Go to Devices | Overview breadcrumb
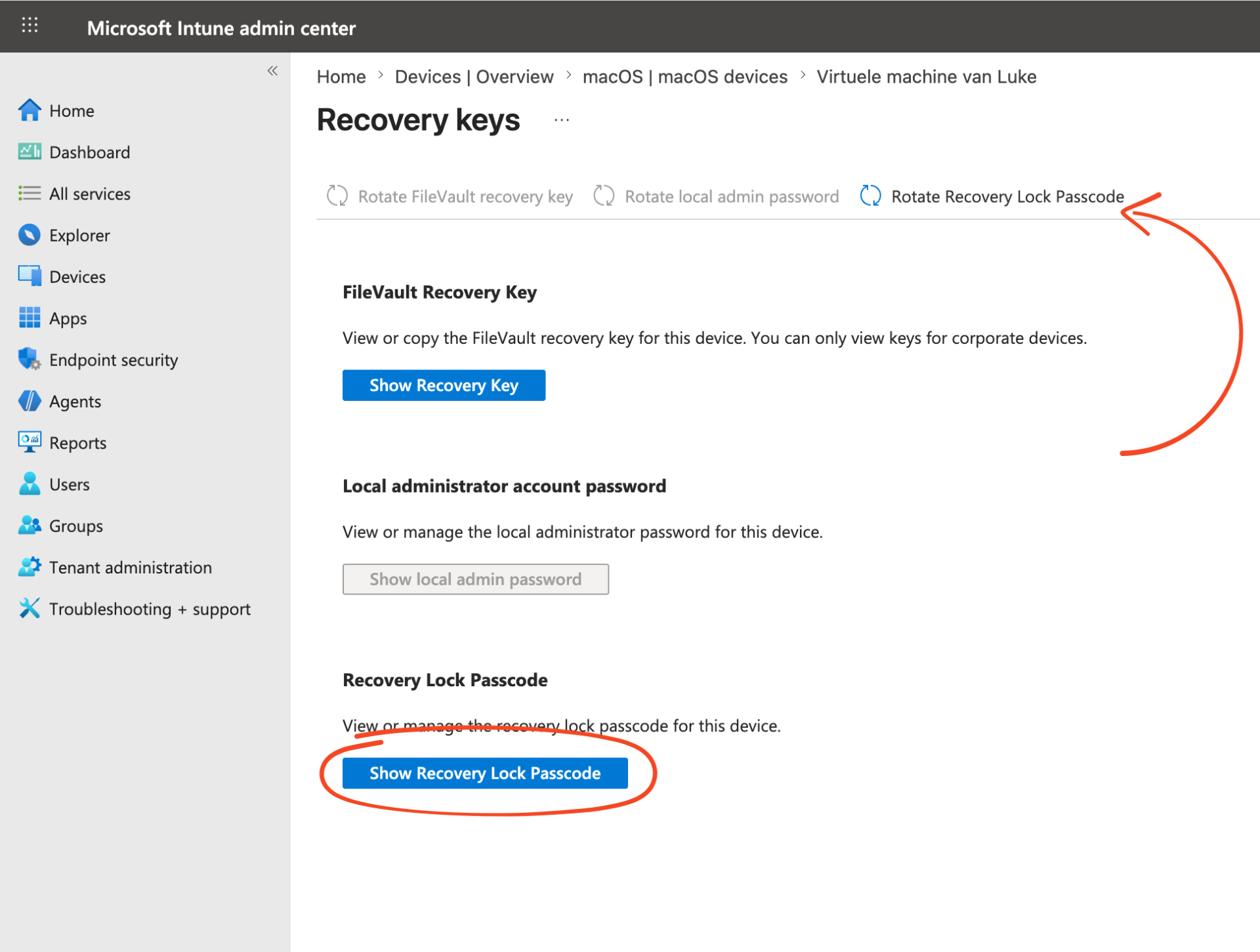 pos(474,77)
